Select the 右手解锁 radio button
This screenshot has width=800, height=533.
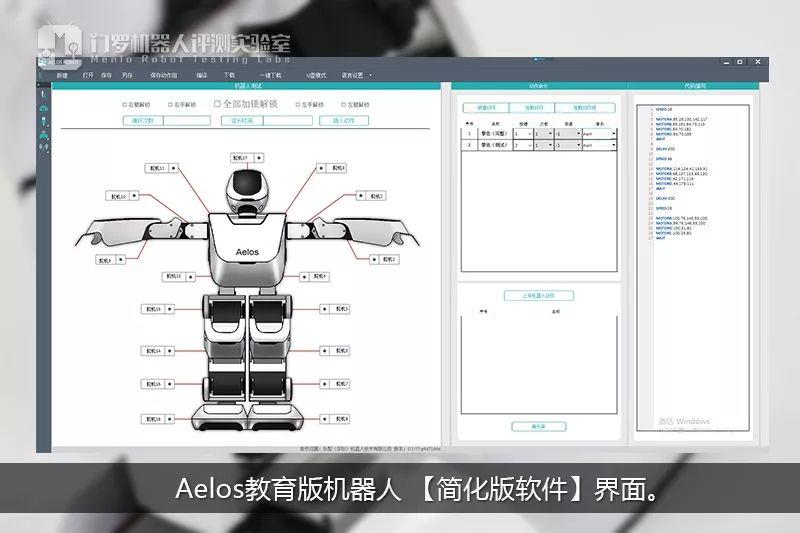click(170, 105)
